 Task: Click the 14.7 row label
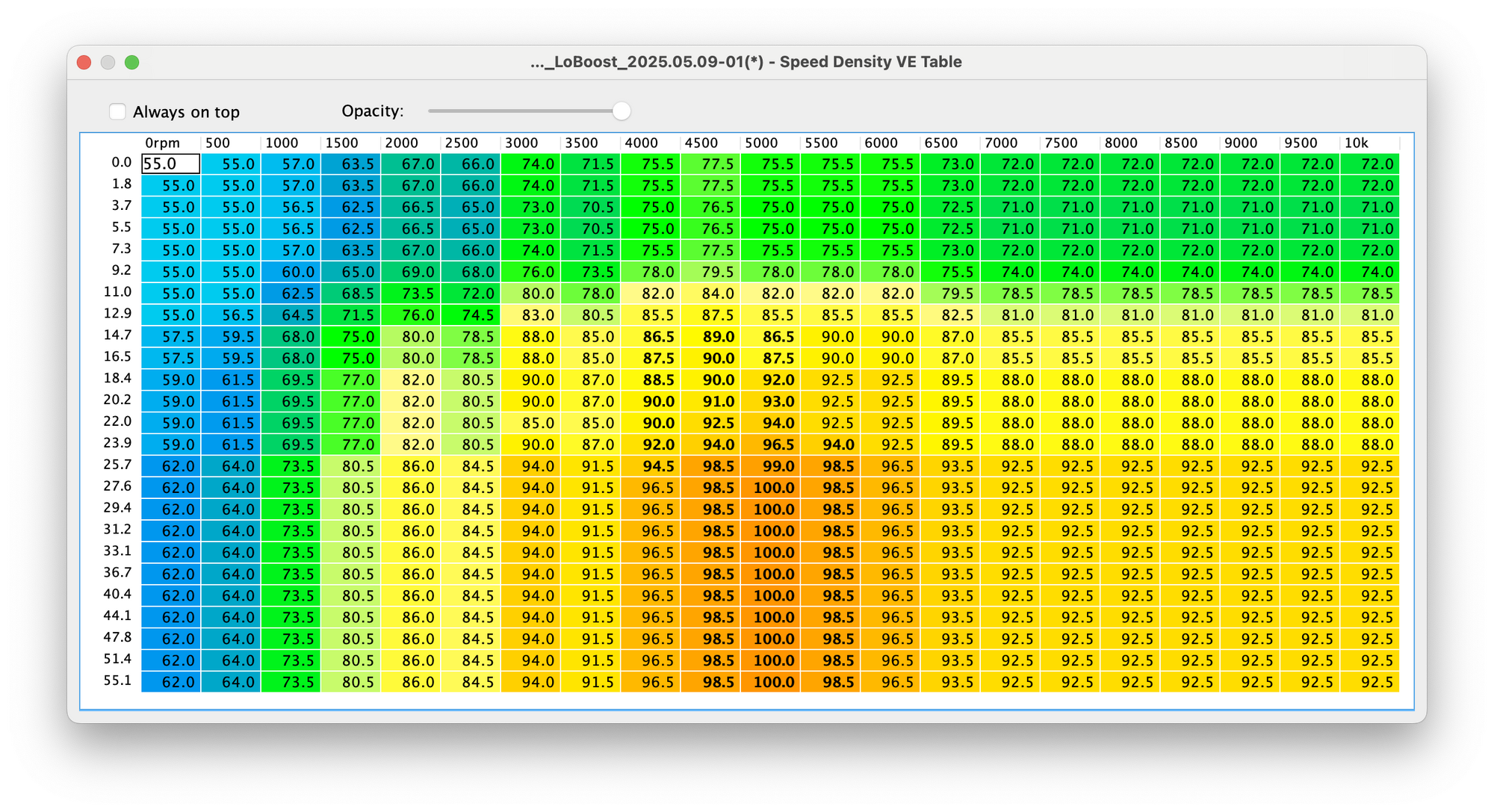[118, 335]
